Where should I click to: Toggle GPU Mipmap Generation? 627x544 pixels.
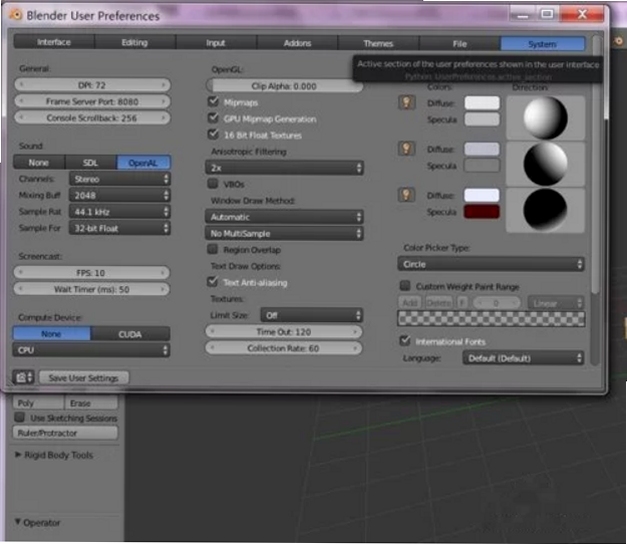(x=213, y=118)
